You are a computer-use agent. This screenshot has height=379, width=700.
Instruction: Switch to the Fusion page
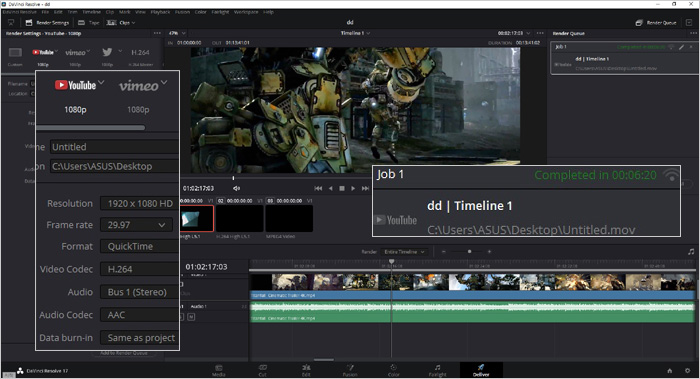pos(350,371)
